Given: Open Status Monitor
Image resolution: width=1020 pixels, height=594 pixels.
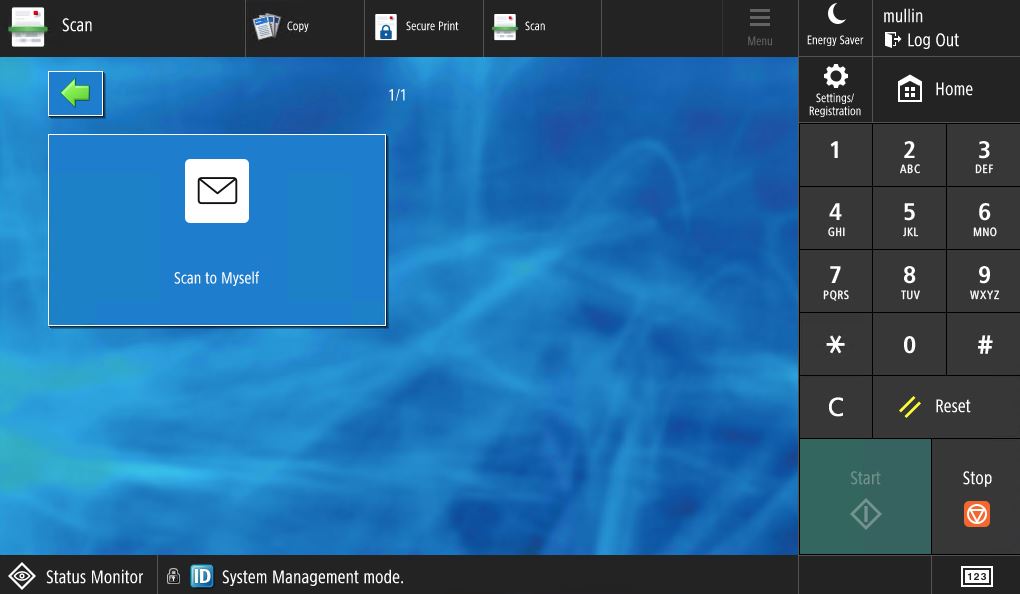Looking at the screenshot, I should 78,575.
